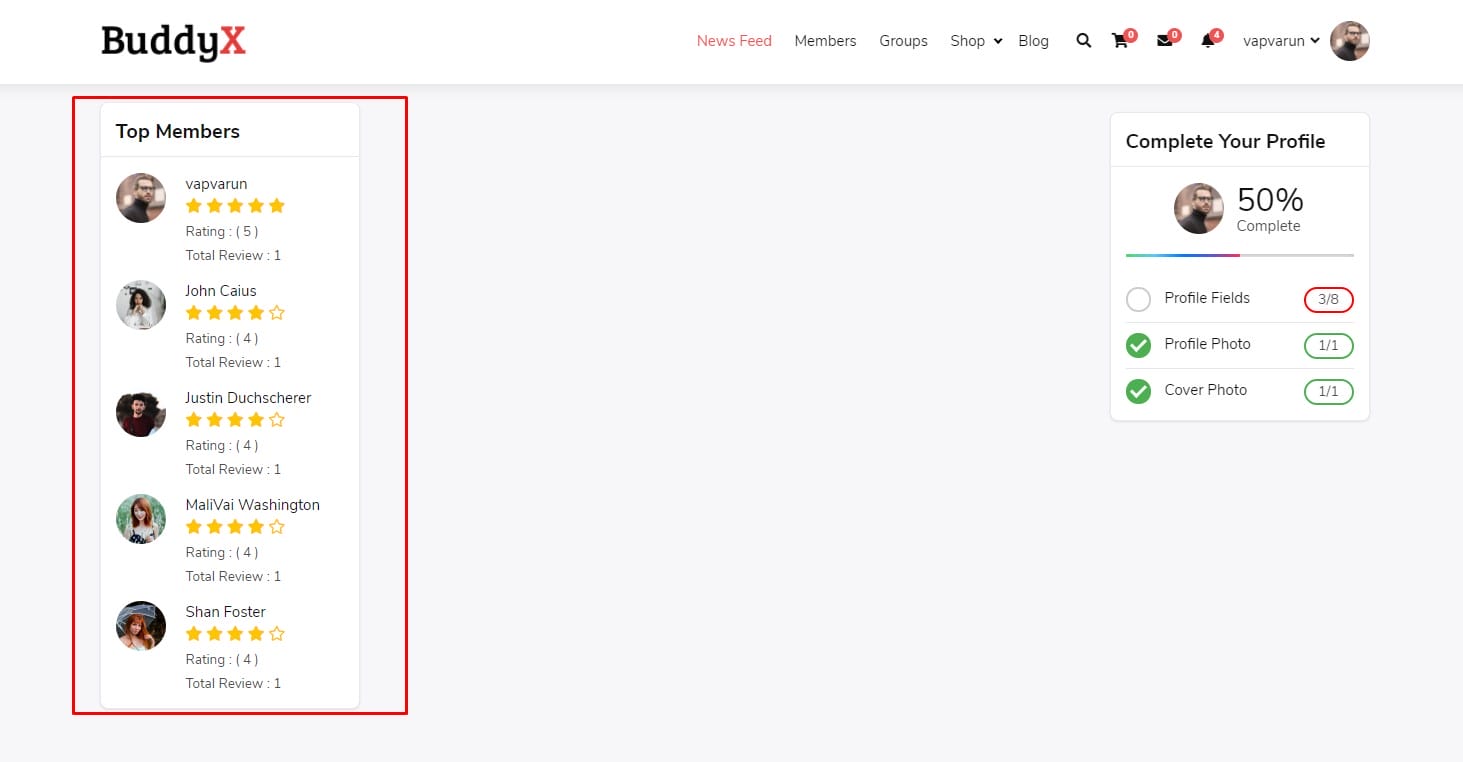Click the green Profile Photo checkmark
1463x762 pixels.
[x=1138, y=345]
